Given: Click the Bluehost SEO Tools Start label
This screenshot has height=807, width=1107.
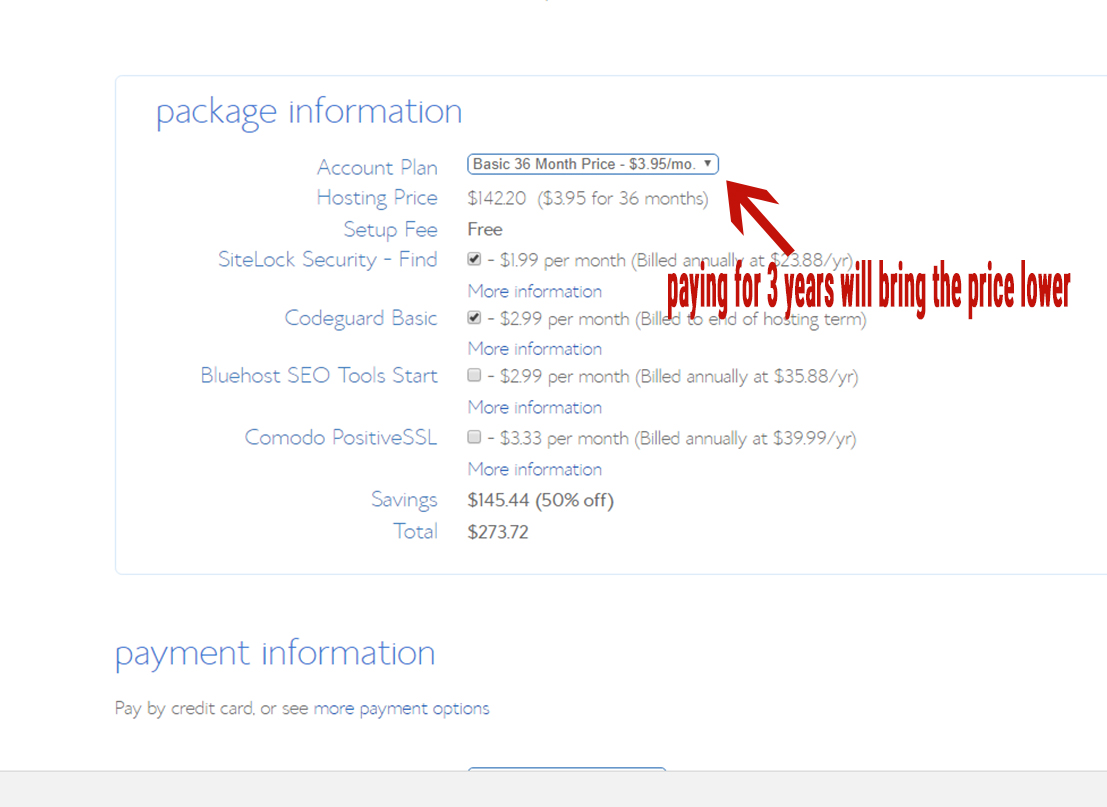Looking at the screenshot, I should coord(319,376).
